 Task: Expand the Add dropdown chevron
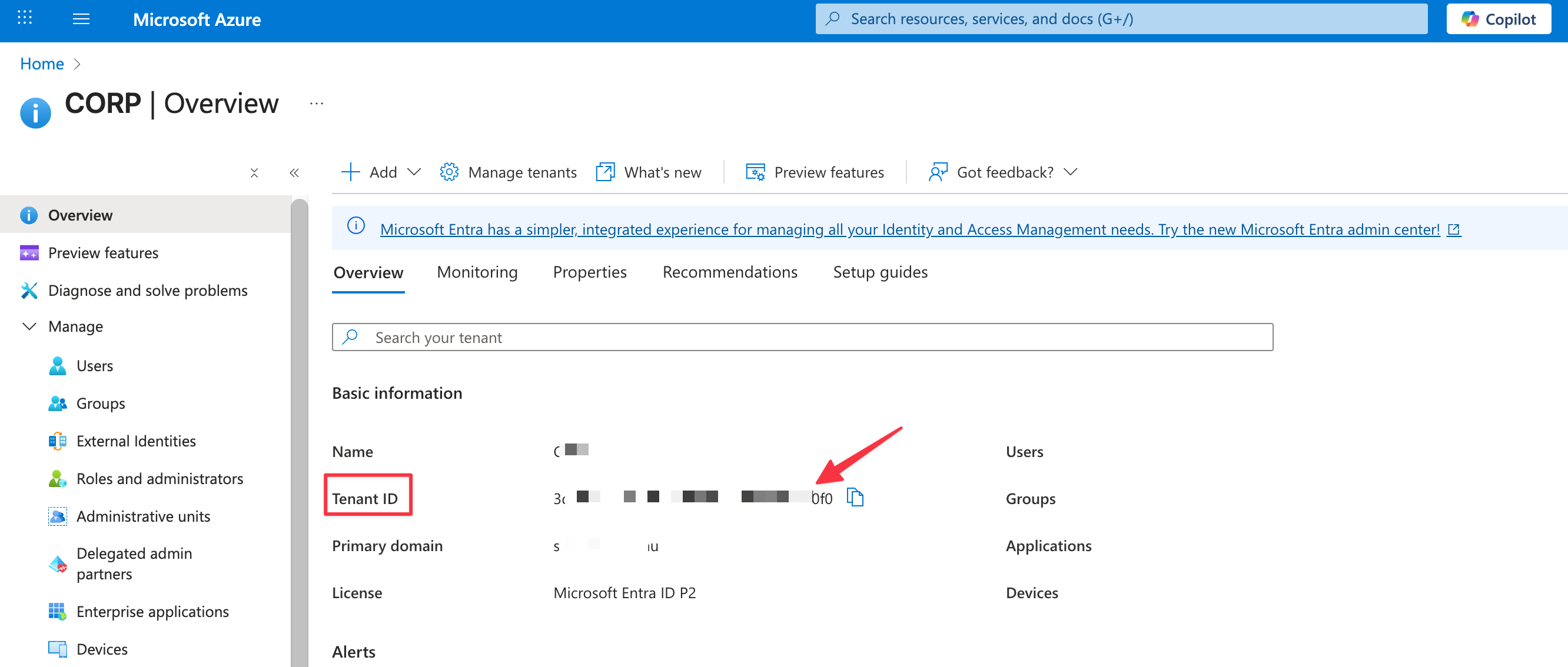(414, 172)
